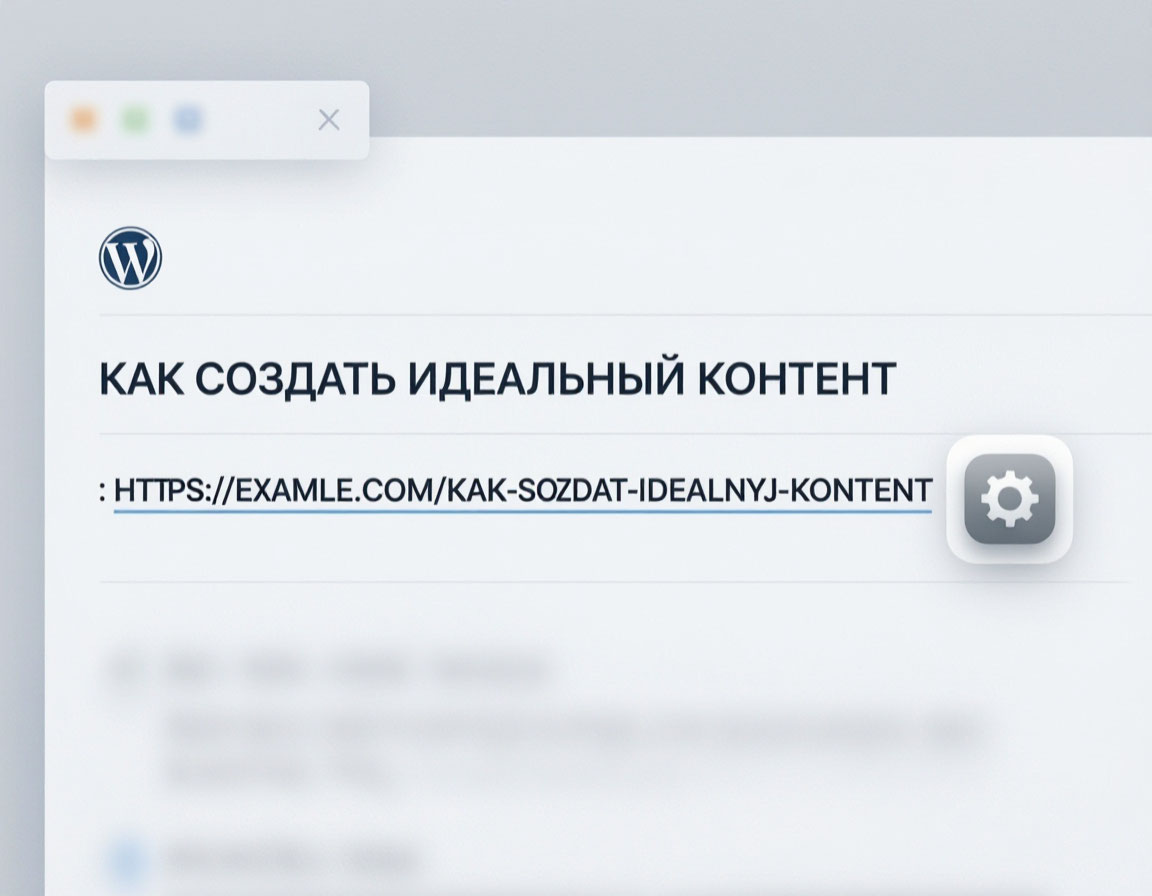Open the gear settings icon beside the URL
Image resolution: width=1152 pixels, height=896 pixels.
pyautogui.click(x=1009, y=499)
